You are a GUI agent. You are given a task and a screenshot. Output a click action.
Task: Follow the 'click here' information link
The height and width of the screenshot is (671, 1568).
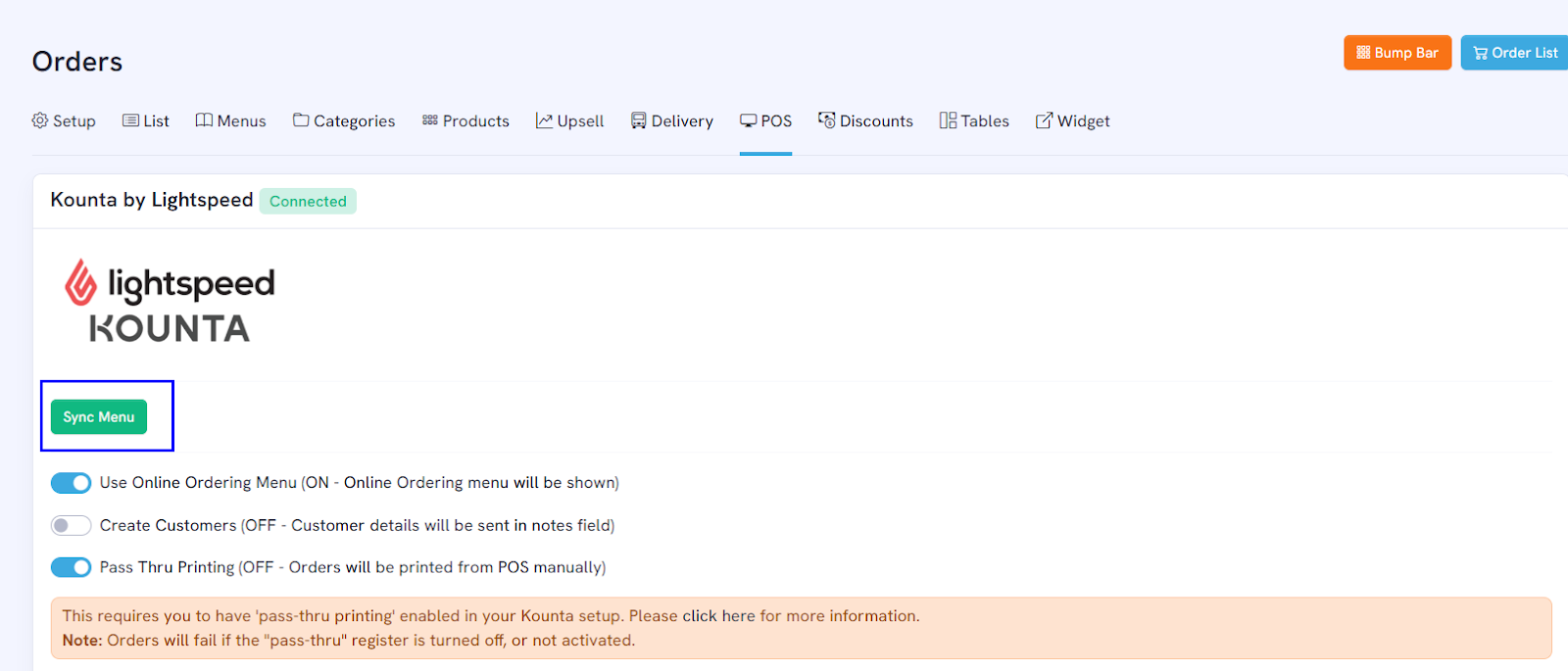(718, 616)
